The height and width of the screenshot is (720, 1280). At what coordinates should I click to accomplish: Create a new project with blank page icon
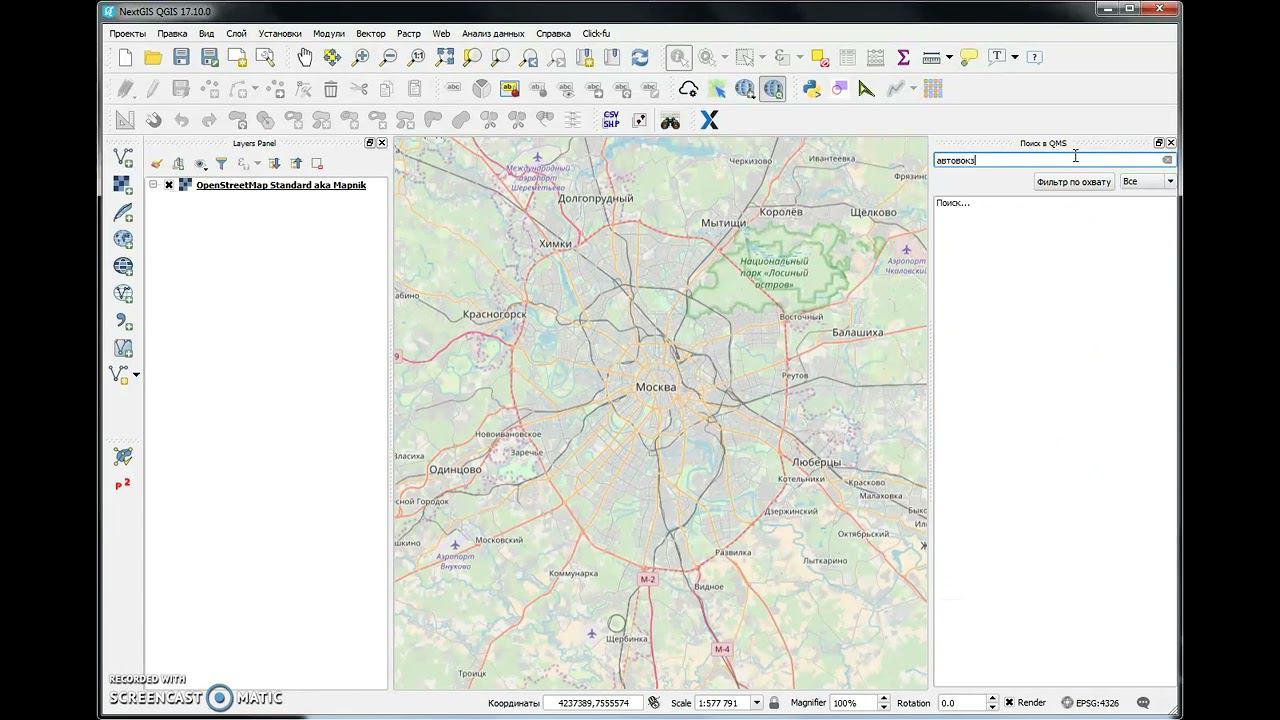(x=125, y=58)
